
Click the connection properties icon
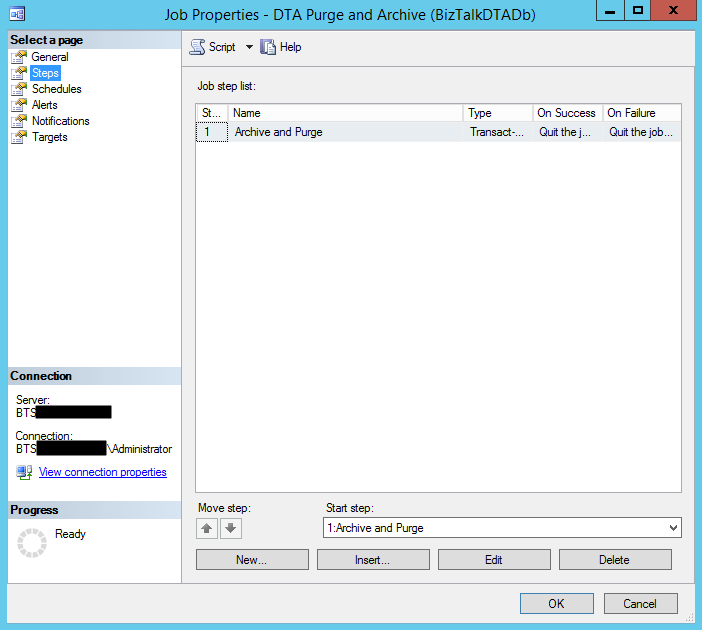pos(24,472)
